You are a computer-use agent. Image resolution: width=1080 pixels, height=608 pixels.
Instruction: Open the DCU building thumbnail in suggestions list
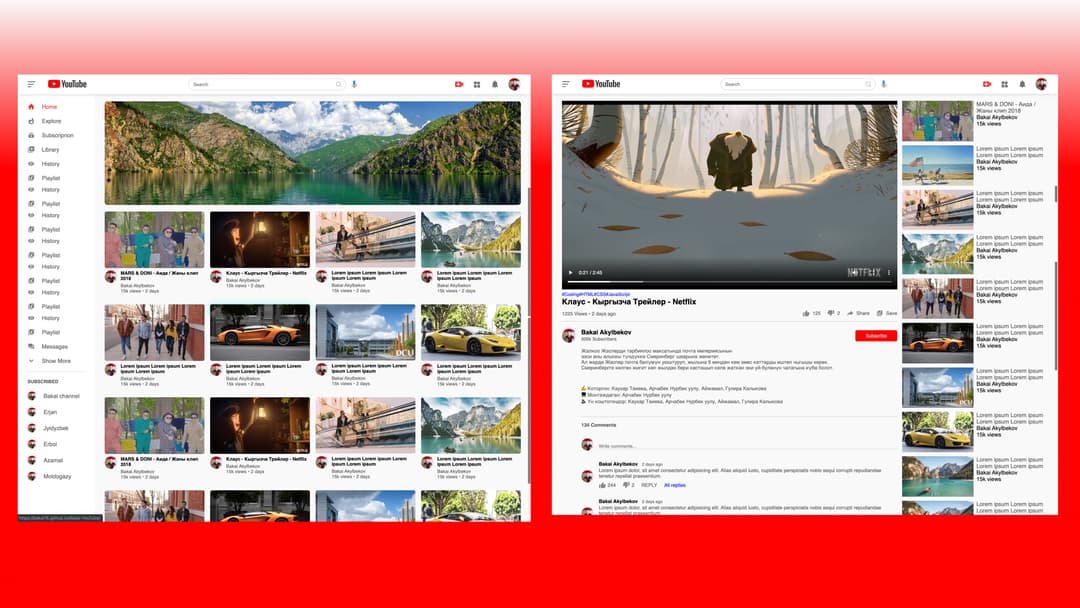pos(937,387)
